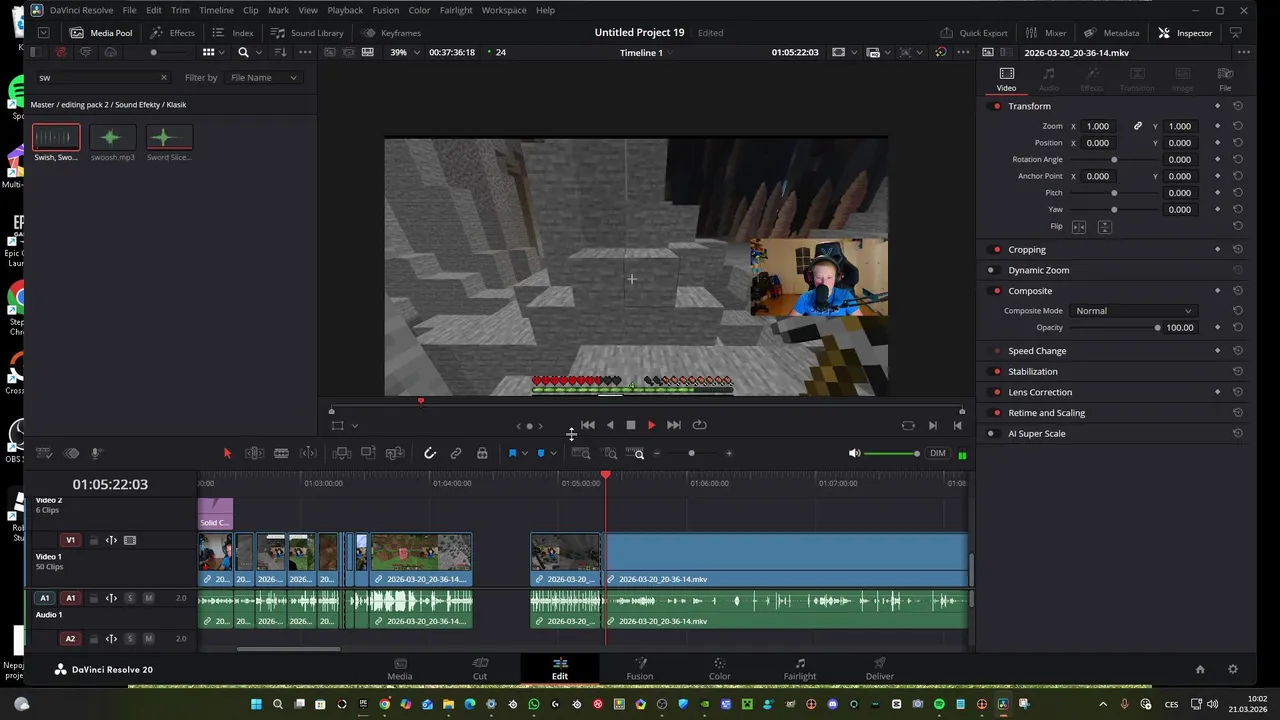The width and height of the screenshot is (1280, 720).
Task: Reset the Transform section
Action: (x=1238, y=106)
